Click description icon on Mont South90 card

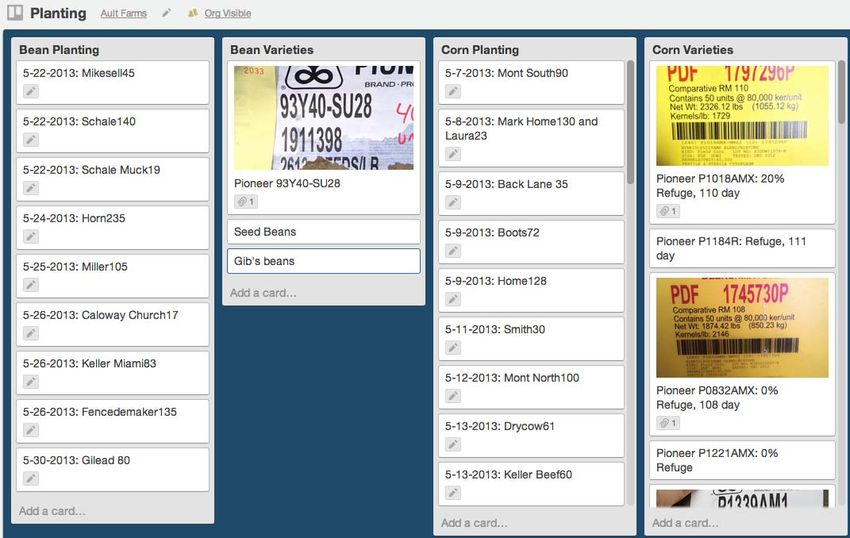453,91
